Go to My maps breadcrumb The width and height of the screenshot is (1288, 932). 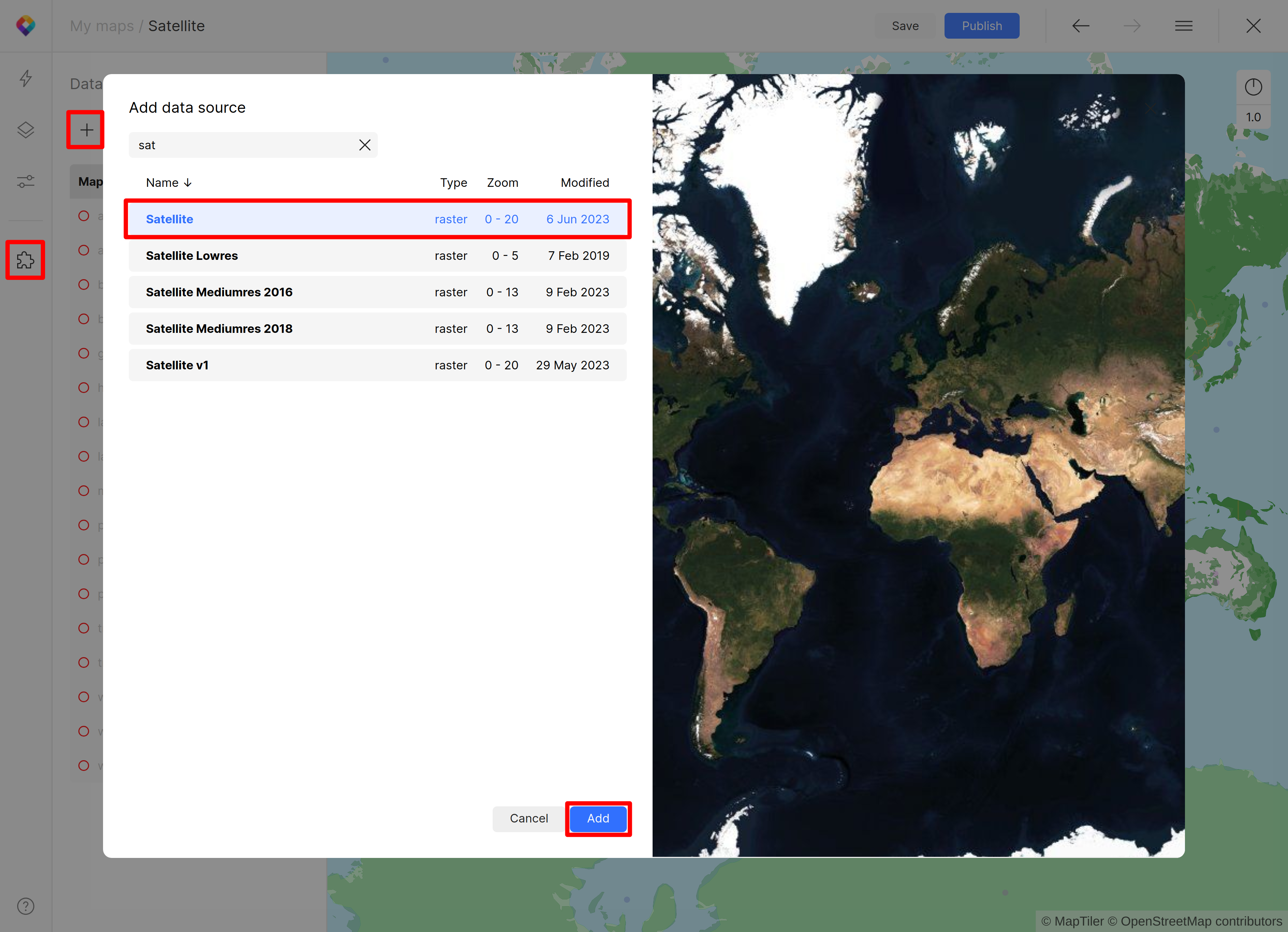point(102,25)
